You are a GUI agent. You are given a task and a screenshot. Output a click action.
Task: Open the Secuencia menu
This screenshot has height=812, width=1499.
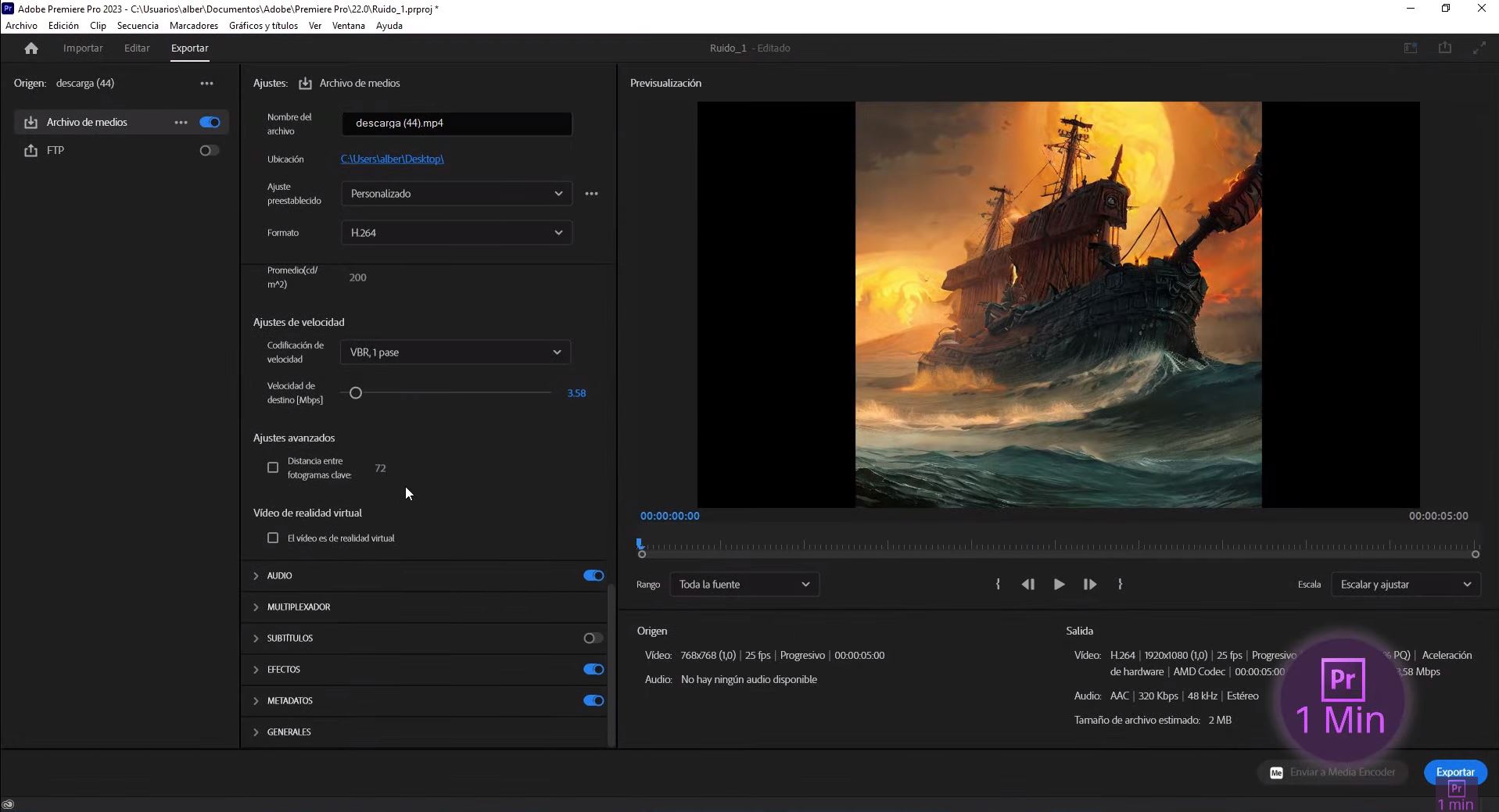tap(138, 25)
